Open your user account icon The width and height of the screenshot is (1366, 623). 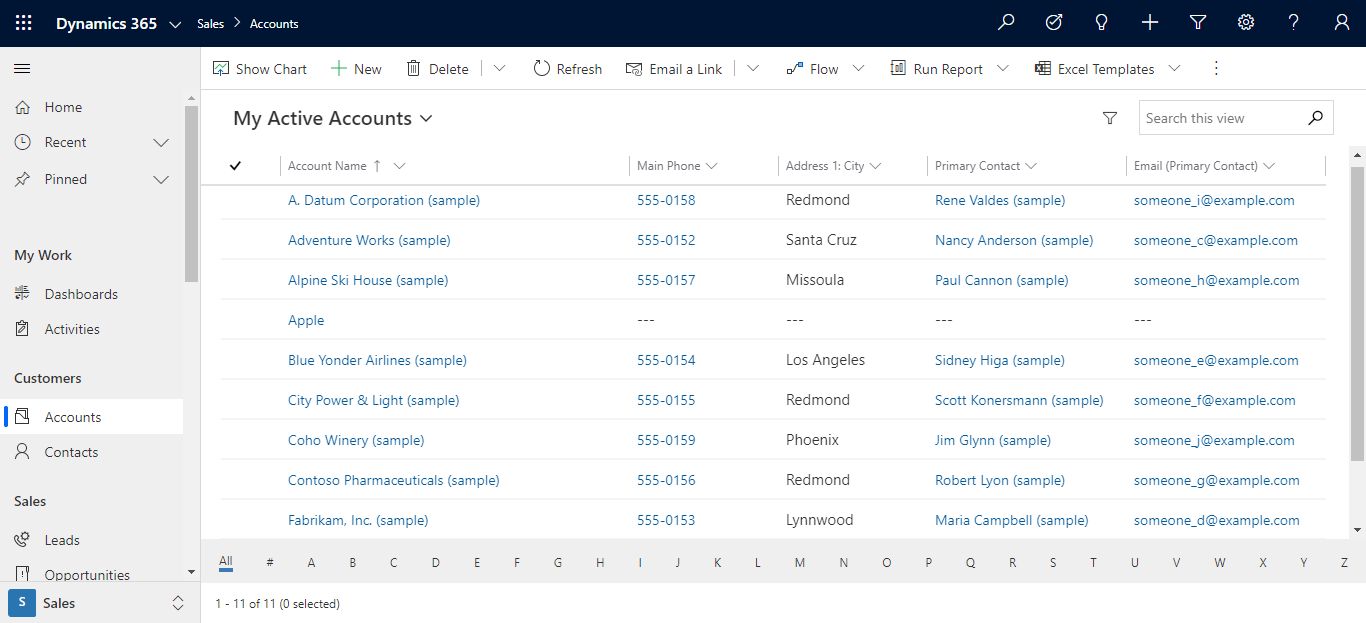click(1342, 22)
